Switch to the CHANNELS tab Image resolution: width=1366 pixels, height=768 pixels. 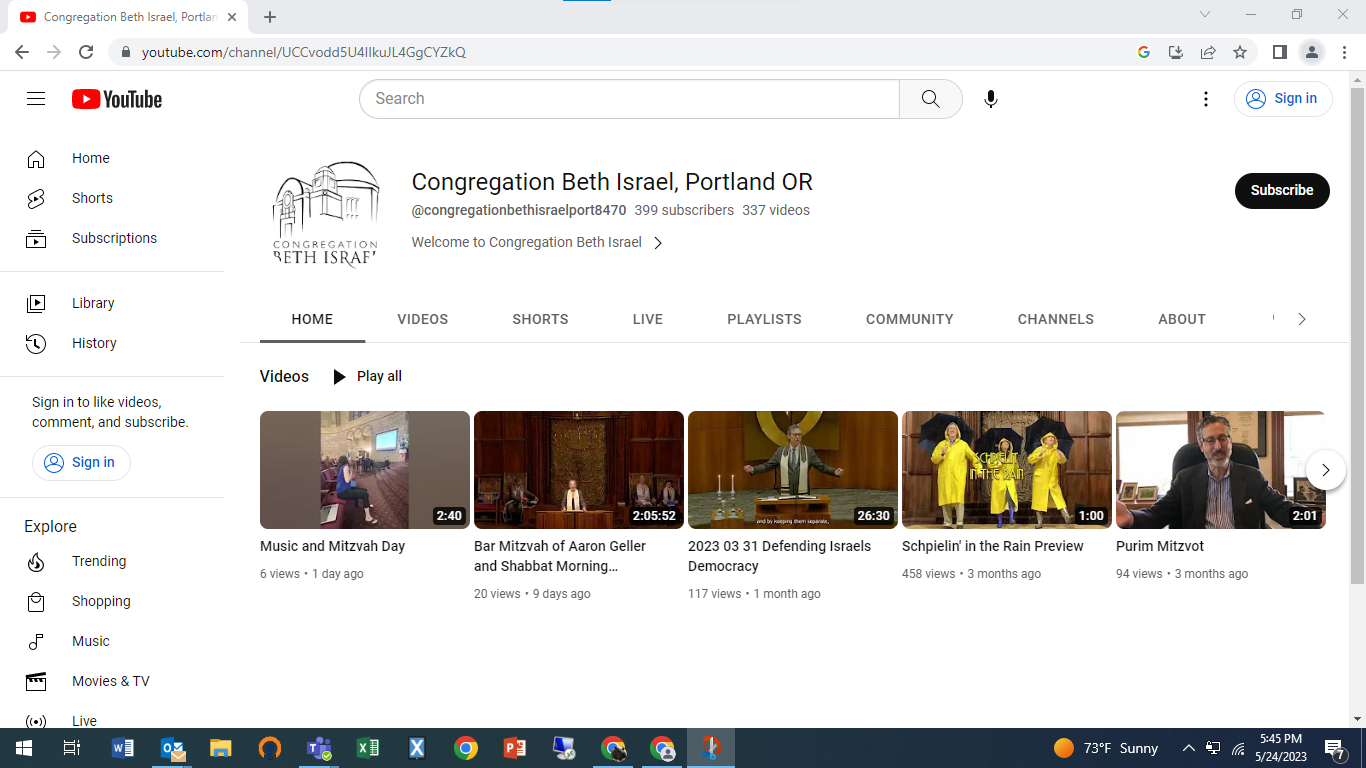tap(1056, 319)
